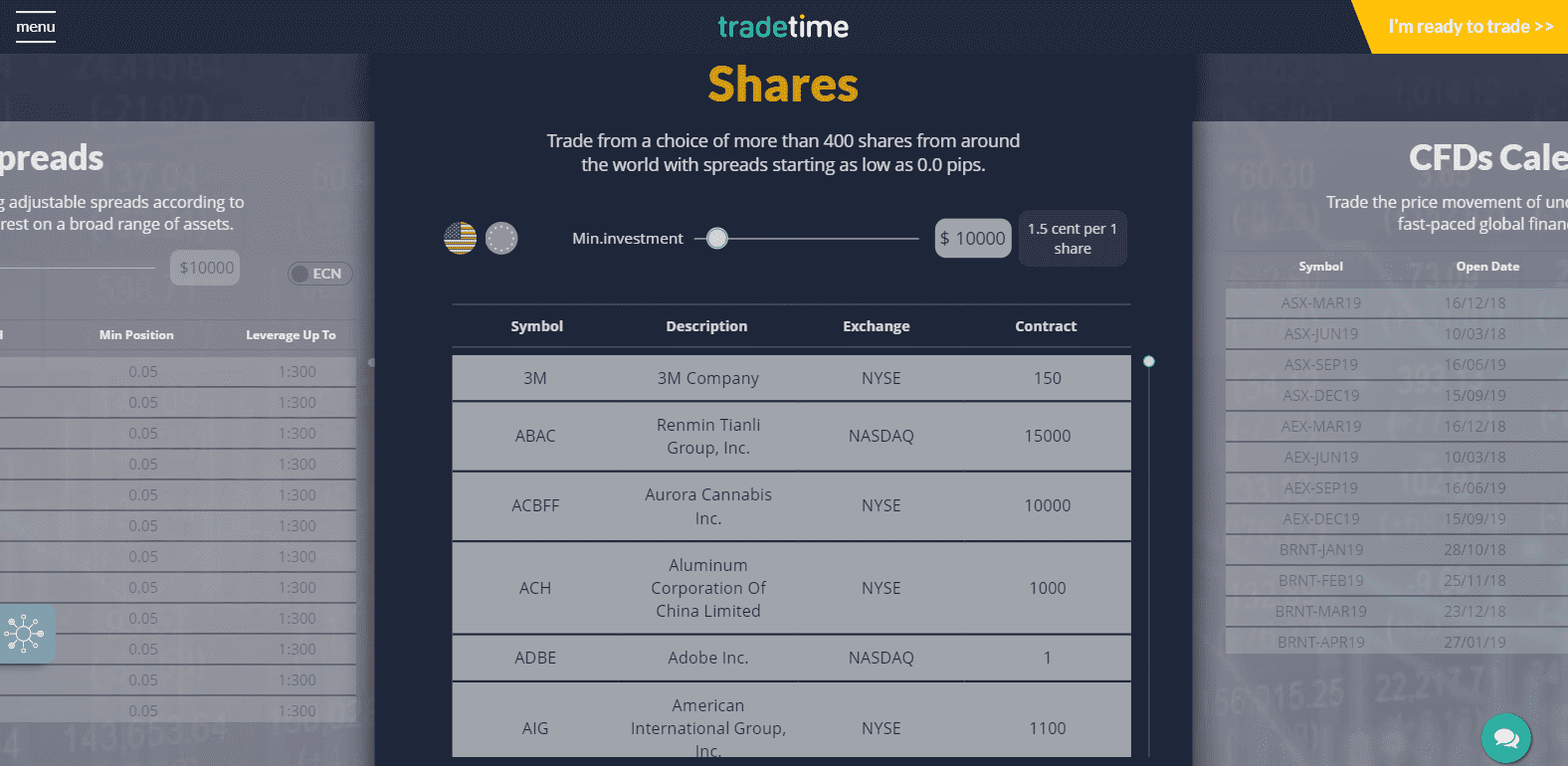The width and height of the screenshot is (1568, 766).
Task: Click the Min.investment slider handle
Action: point(717,239)
